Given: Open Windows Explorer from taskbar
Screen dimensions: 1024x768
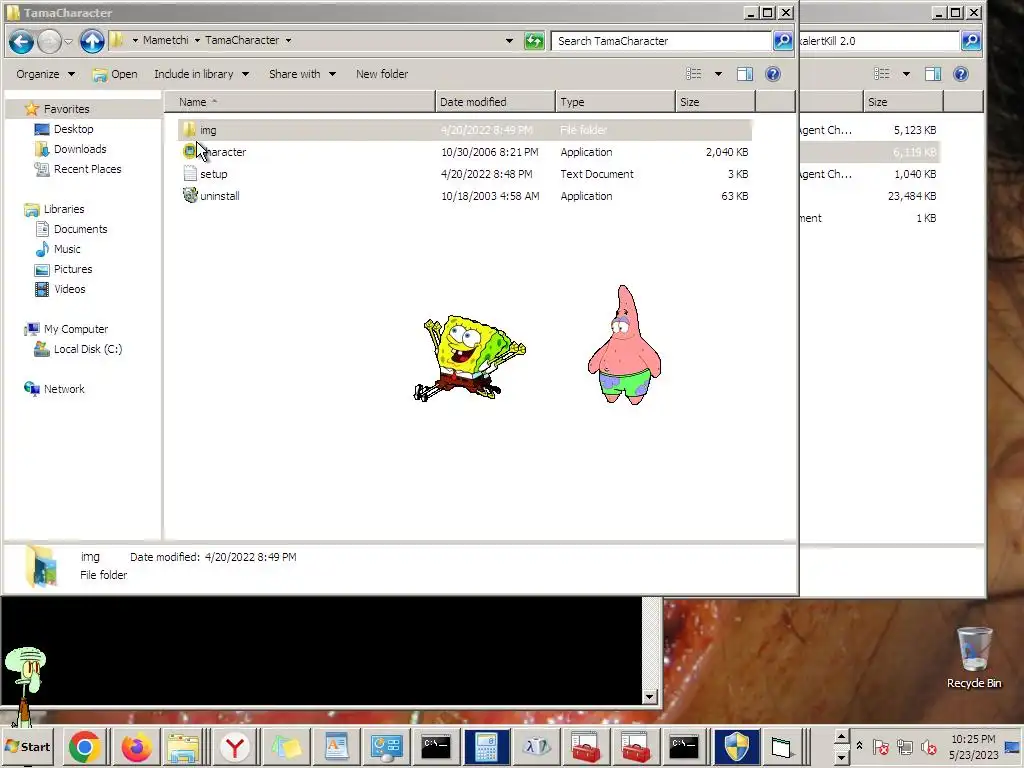Looking at the screenshot, I should [x=184, y=746].
